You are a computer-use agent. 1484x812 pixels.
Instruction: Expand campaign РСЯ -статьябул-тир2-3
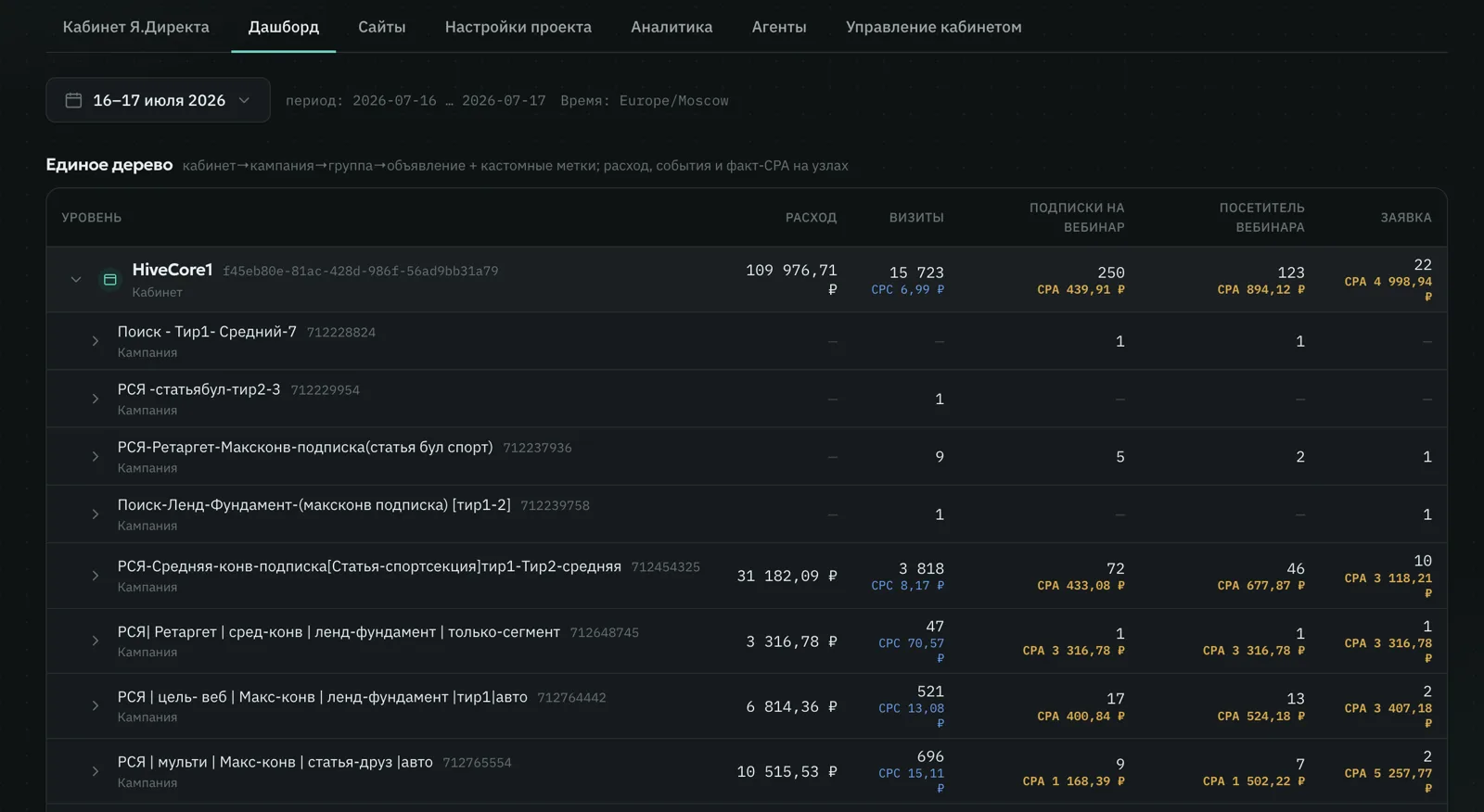pyautogui.click(x=95, y=399)
